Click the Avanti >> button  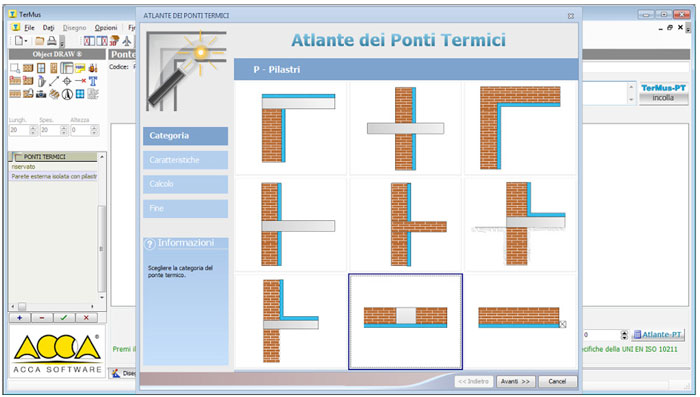(x=515, y=381)
